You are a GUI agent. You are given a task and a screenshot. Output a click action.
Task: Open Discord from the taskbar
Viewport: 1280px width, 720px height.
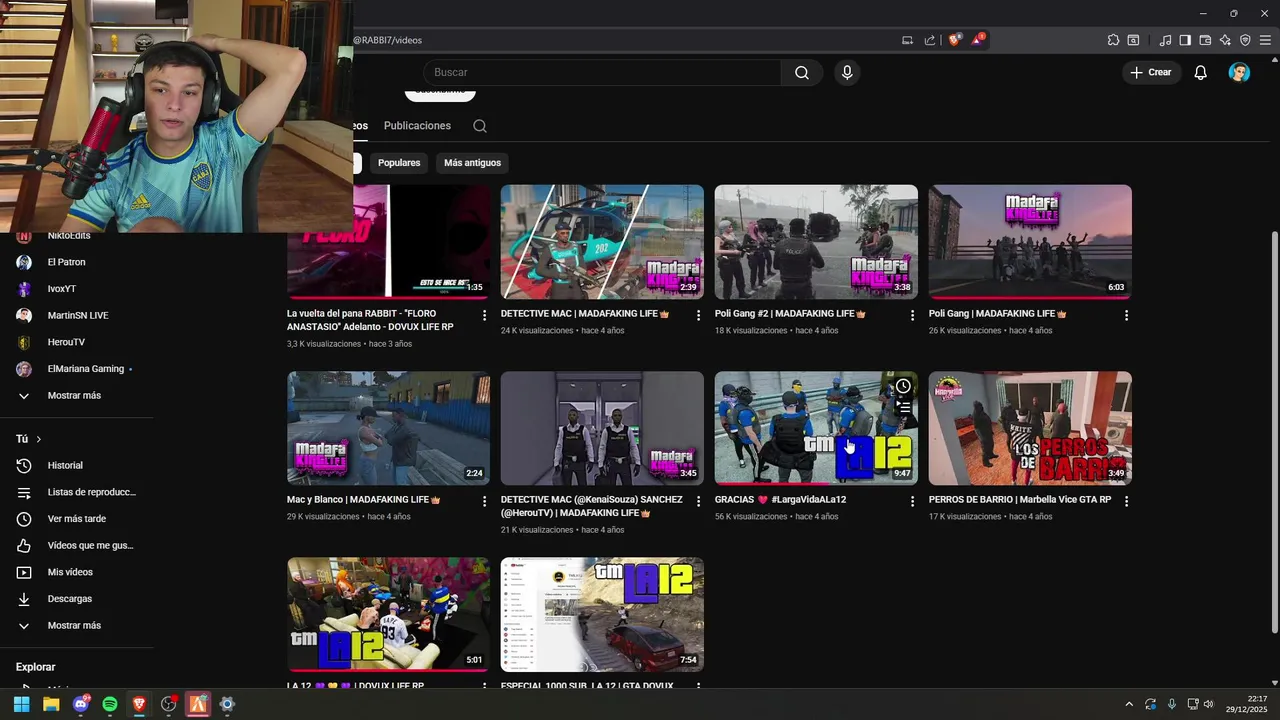(x=81, y=704)
